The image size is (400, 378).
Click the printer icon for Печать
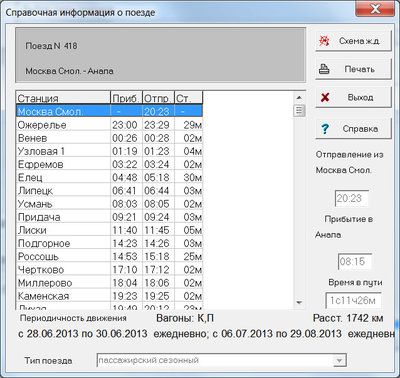click(x=324, y=69)
